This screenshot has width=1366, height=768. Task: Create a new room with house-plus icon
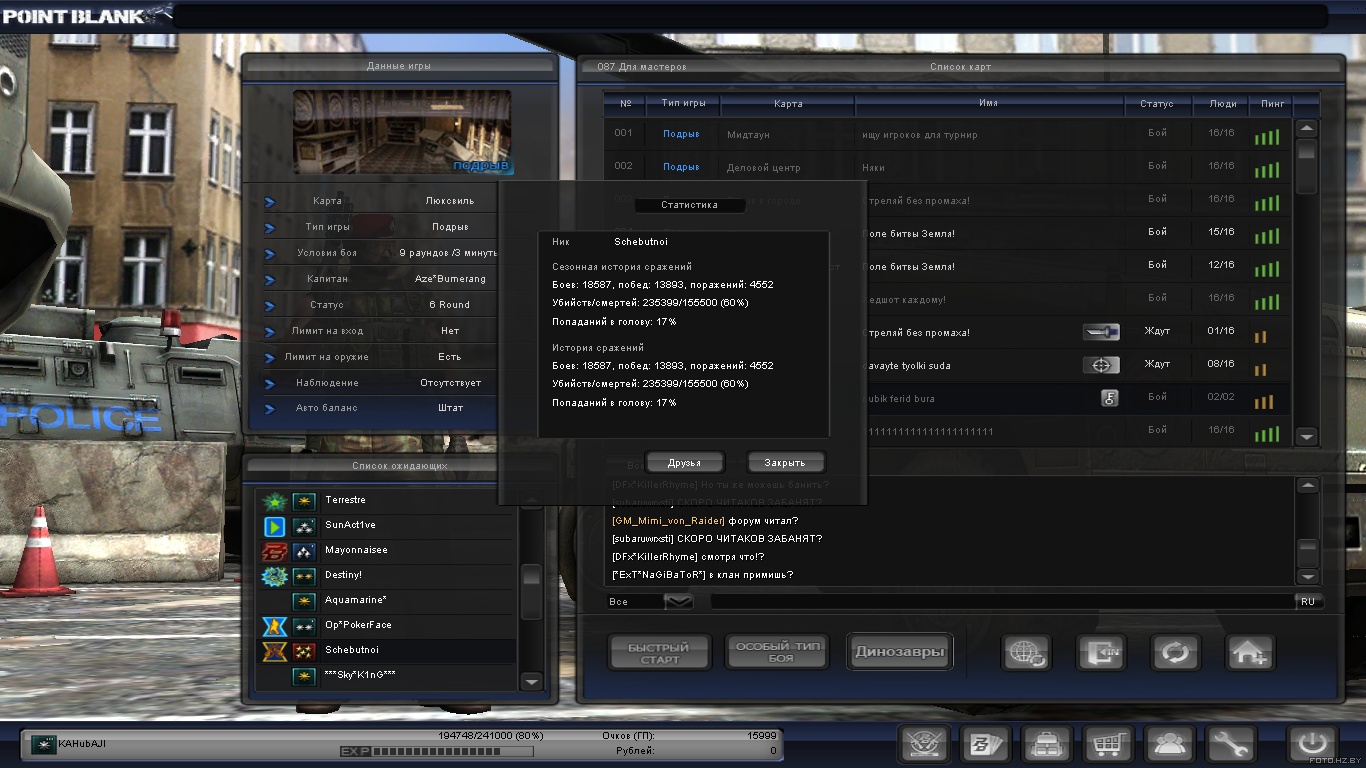coord(1249,653)
